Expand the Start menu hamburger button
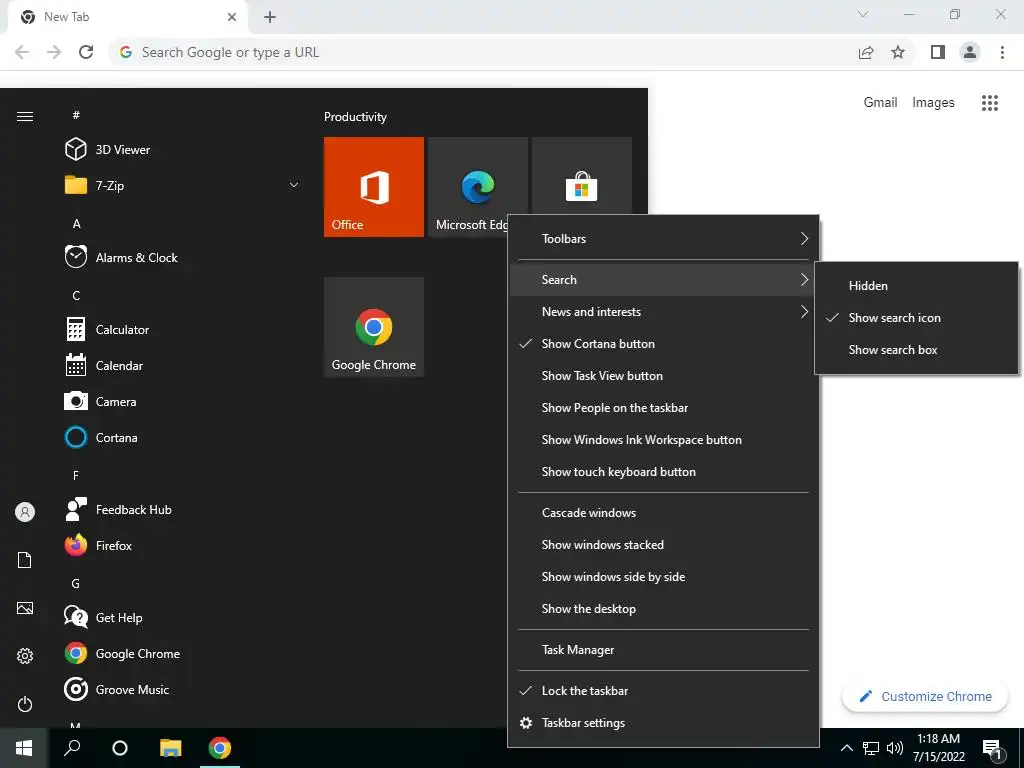 coord(25,116)
